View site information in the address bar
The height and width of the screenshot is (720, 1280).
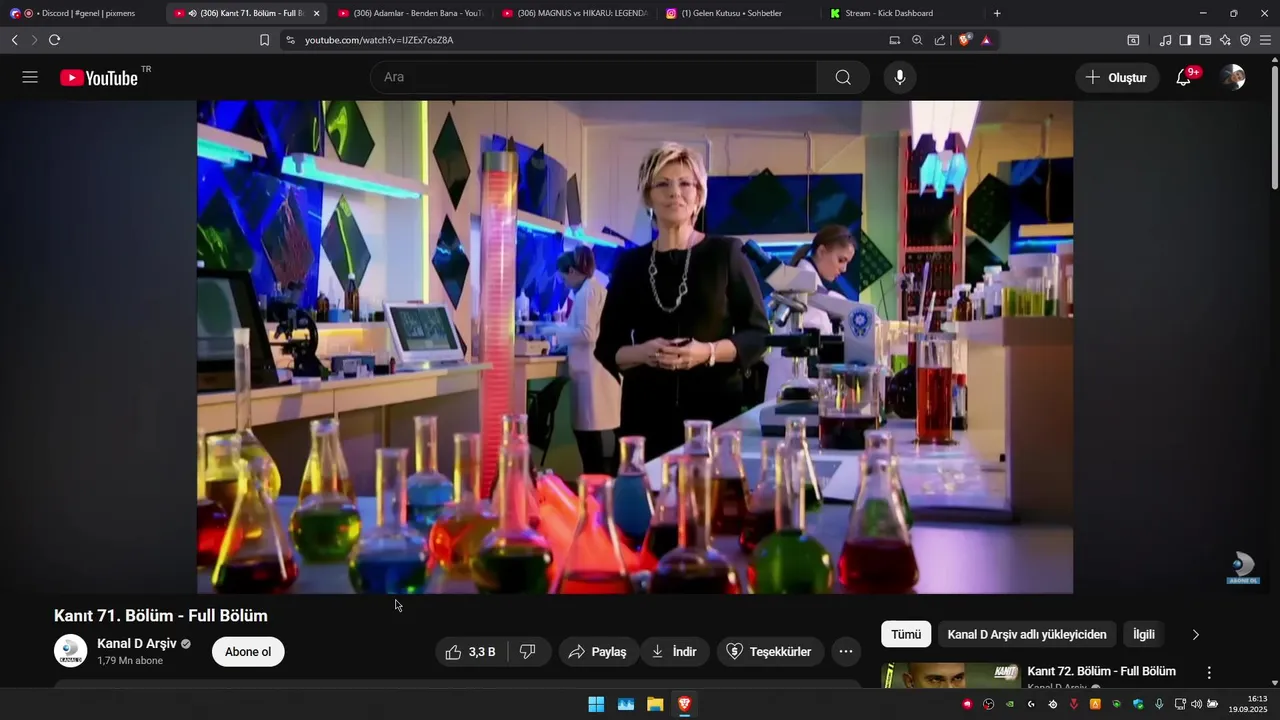click(x=290, y=40)
